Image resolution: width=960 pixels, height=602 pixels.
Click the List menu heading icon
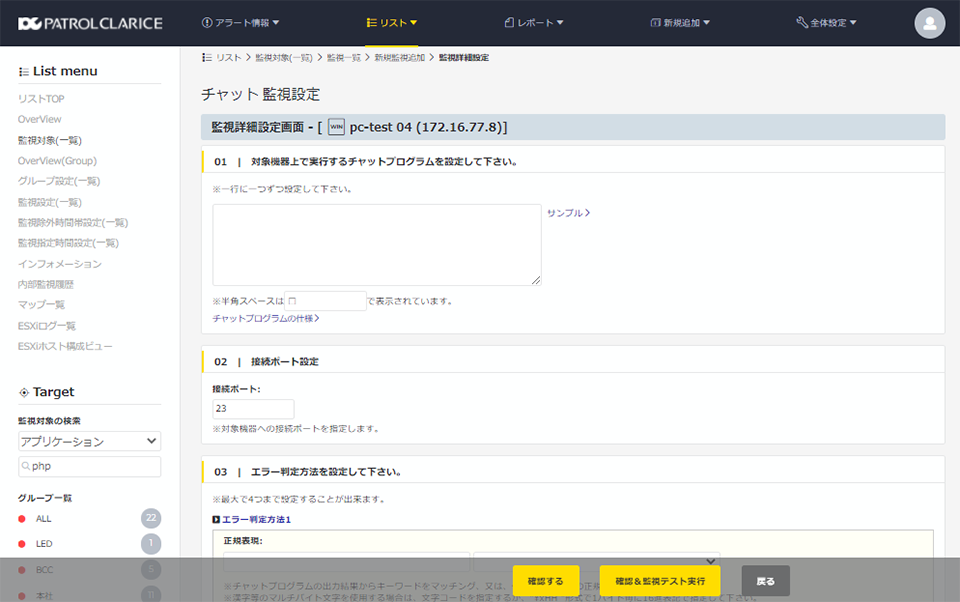point(24,72)
